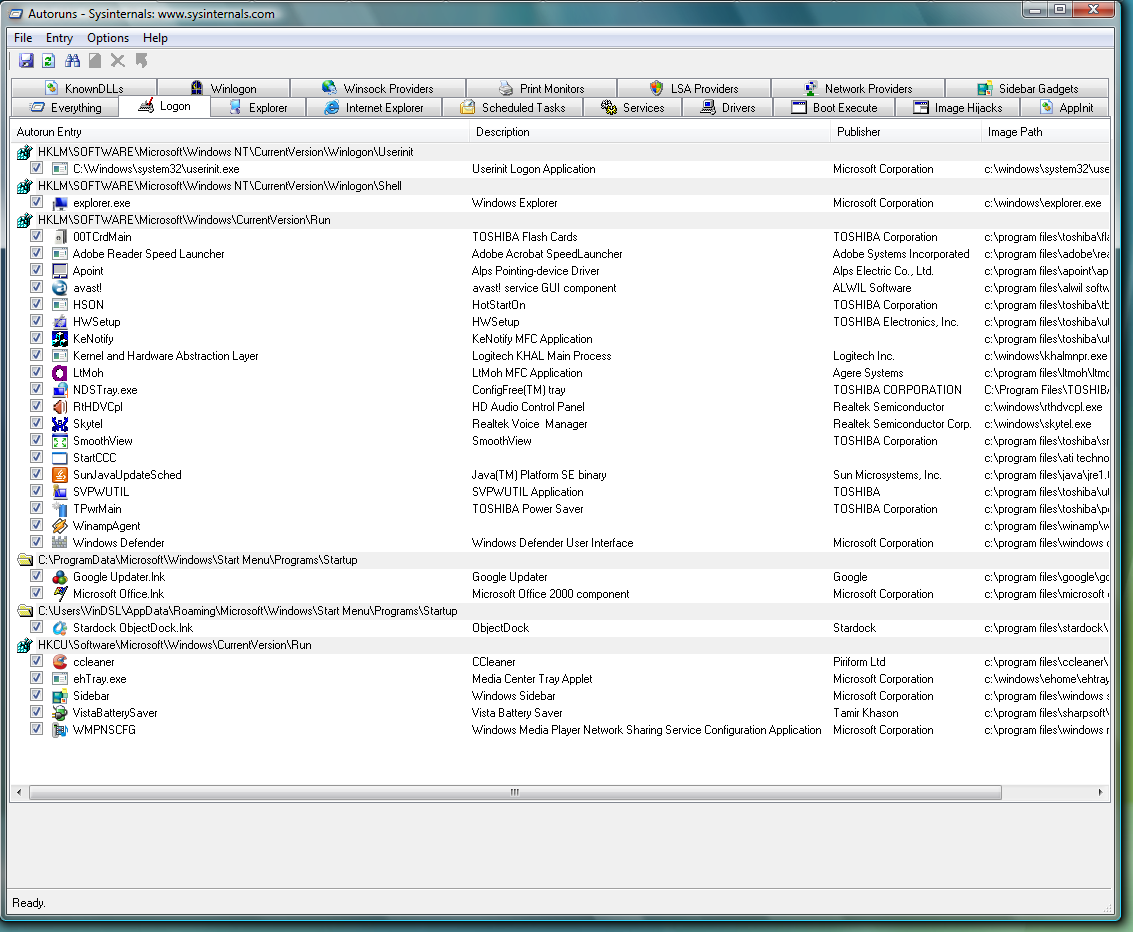Click the horizontal scrollbar thumb
This screenshot has width=1133, height=932.
pyautogui.click(x=515, y=792)
